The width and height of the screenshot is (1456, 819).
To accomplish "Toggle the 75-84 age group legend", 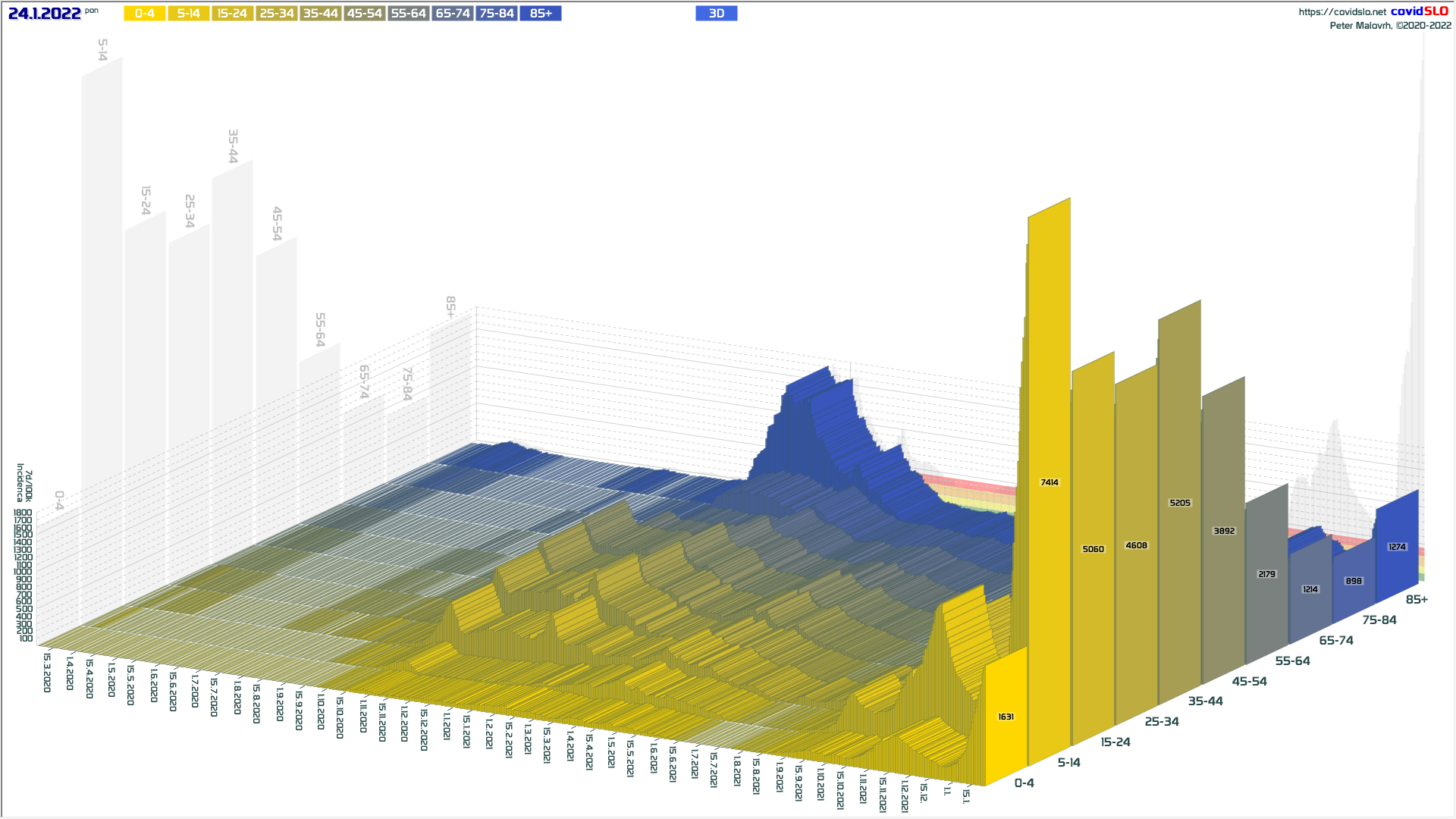I will point(496,14).
